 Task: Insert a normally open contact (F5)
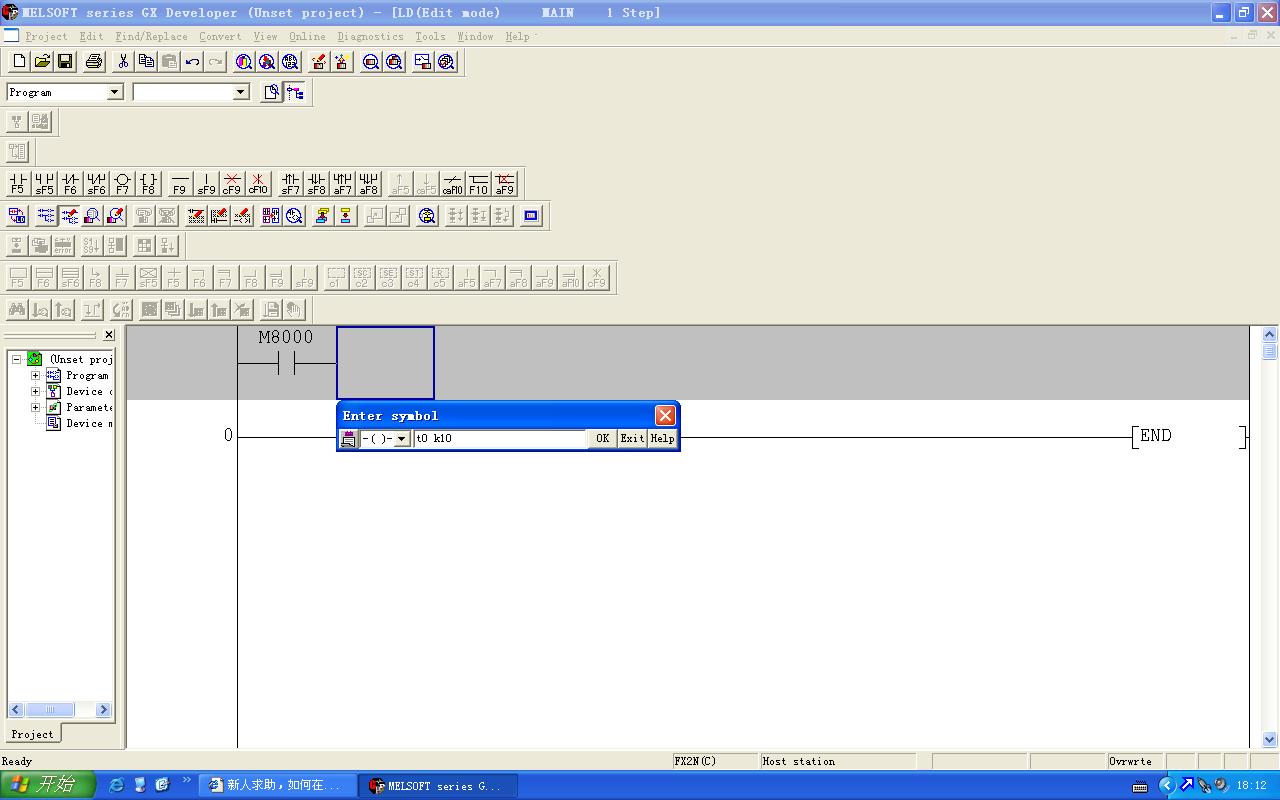tap(18, 183)
